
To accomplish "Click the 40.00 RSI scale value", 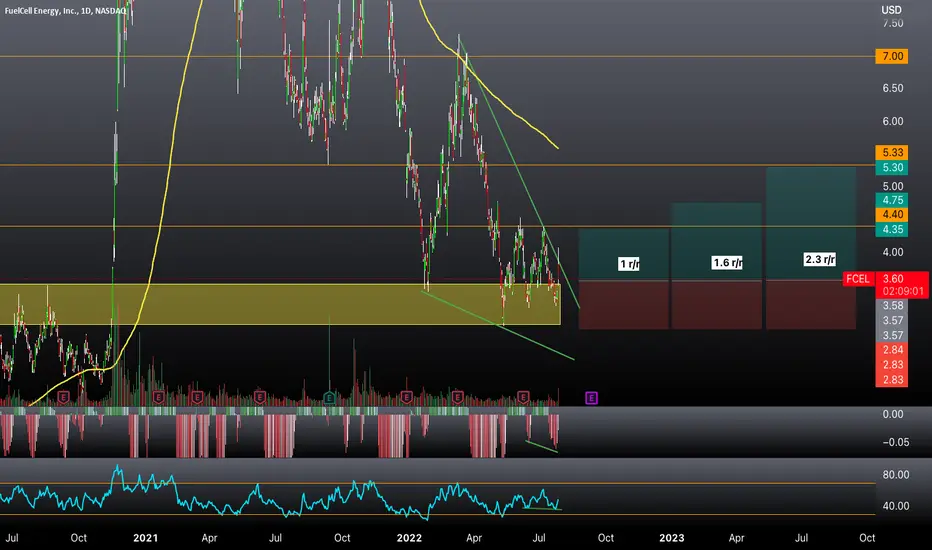I will click(x=896, y=506).
